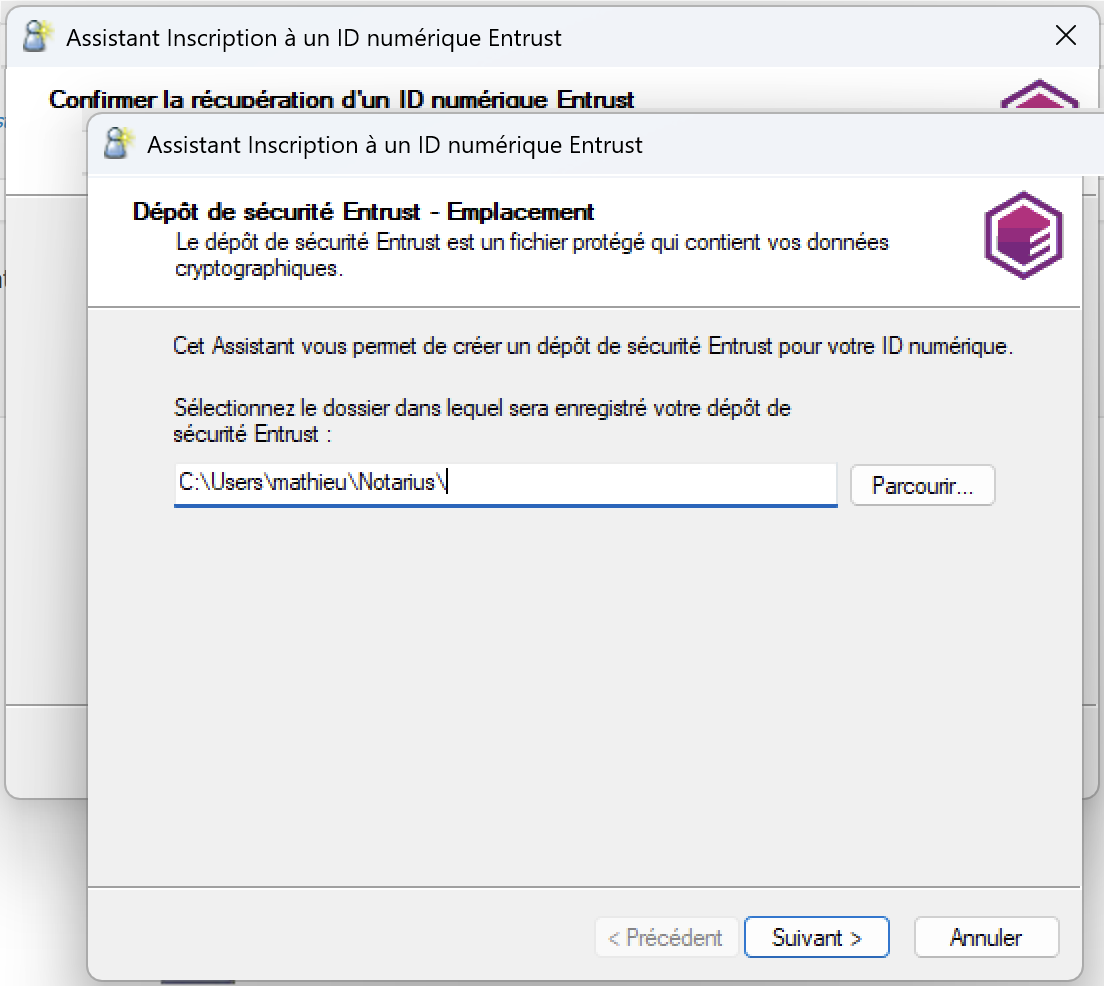Viewport: 1104px width, 986px height.
Task: Close the background Entrust assistant window
Action: [1066, 37]
